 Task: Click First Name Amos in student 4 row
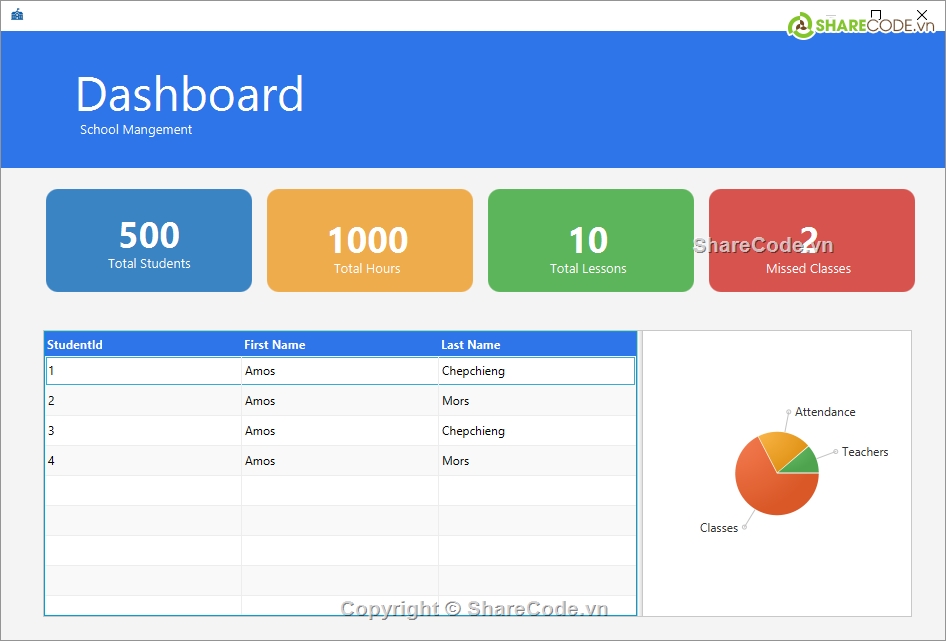260,461
